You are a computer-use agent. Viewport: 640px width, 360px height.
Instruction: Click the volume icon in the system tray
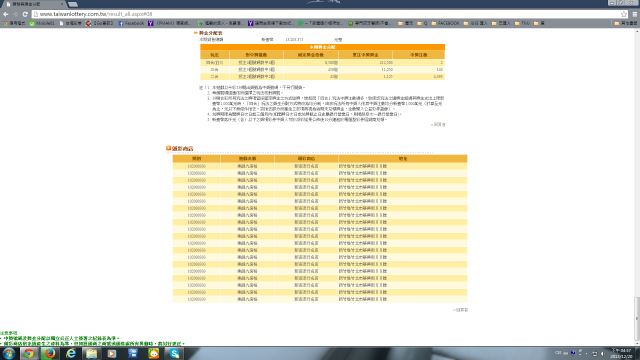pos(602,353)
